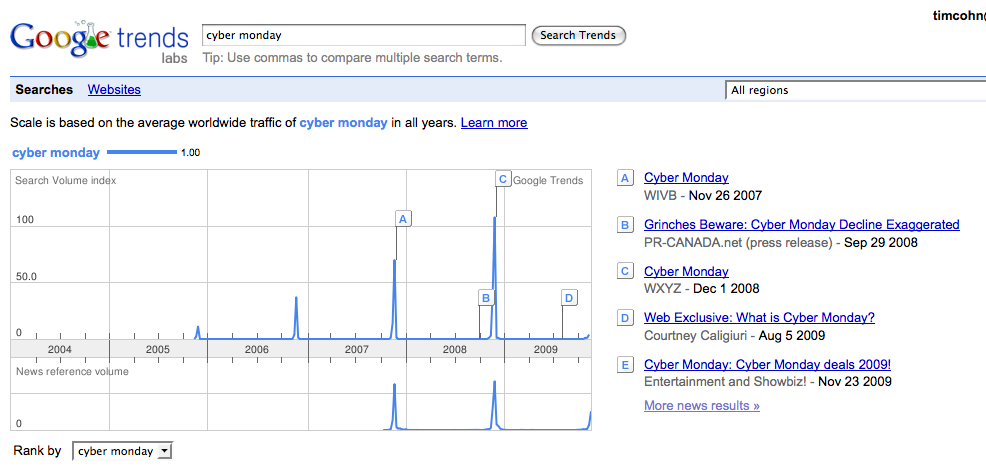Click flag B marker on the chart

(x=486, y=297)
